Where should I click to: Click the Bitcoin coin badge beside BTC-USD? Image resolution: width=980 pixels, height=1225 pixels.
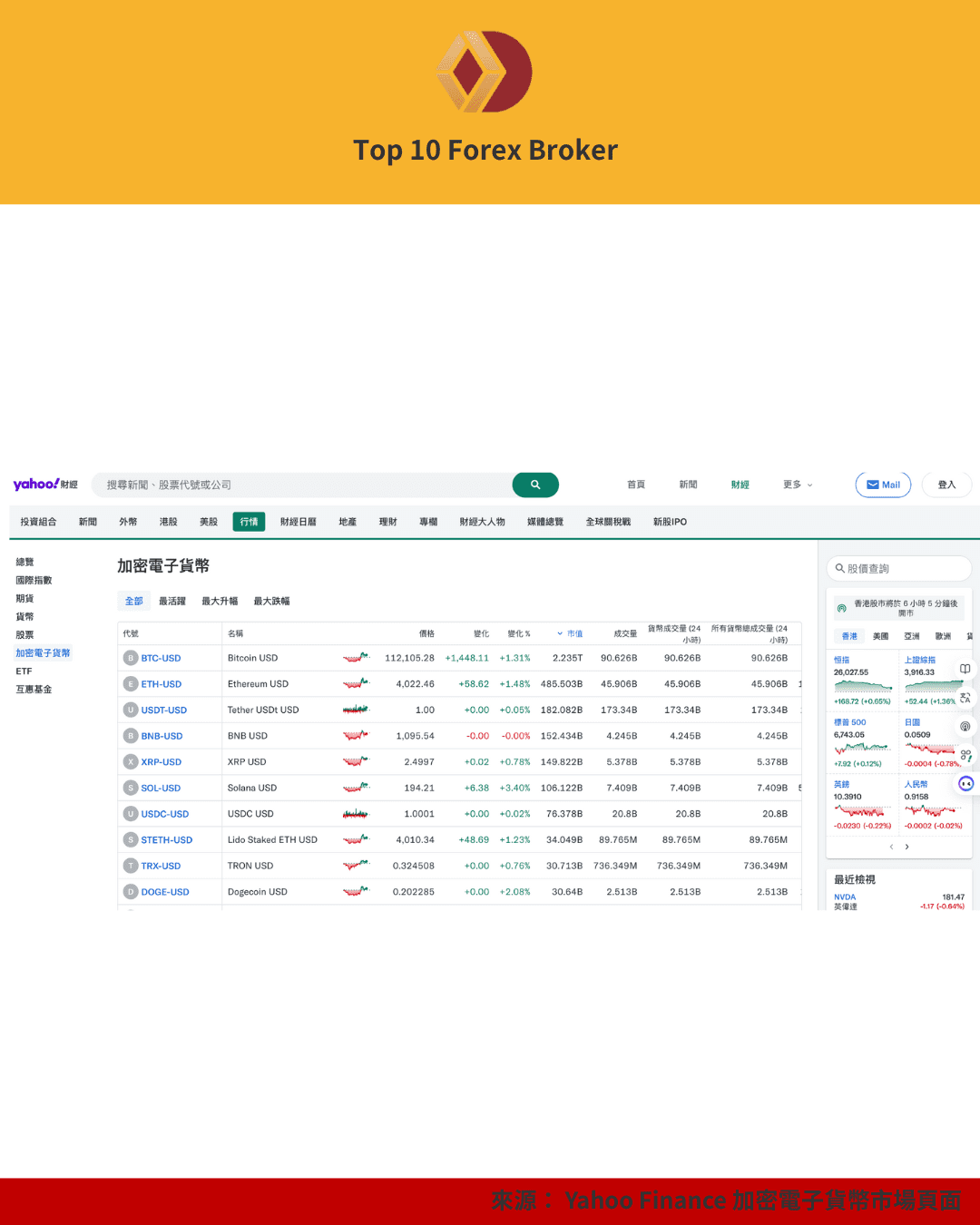click(130, 657)
